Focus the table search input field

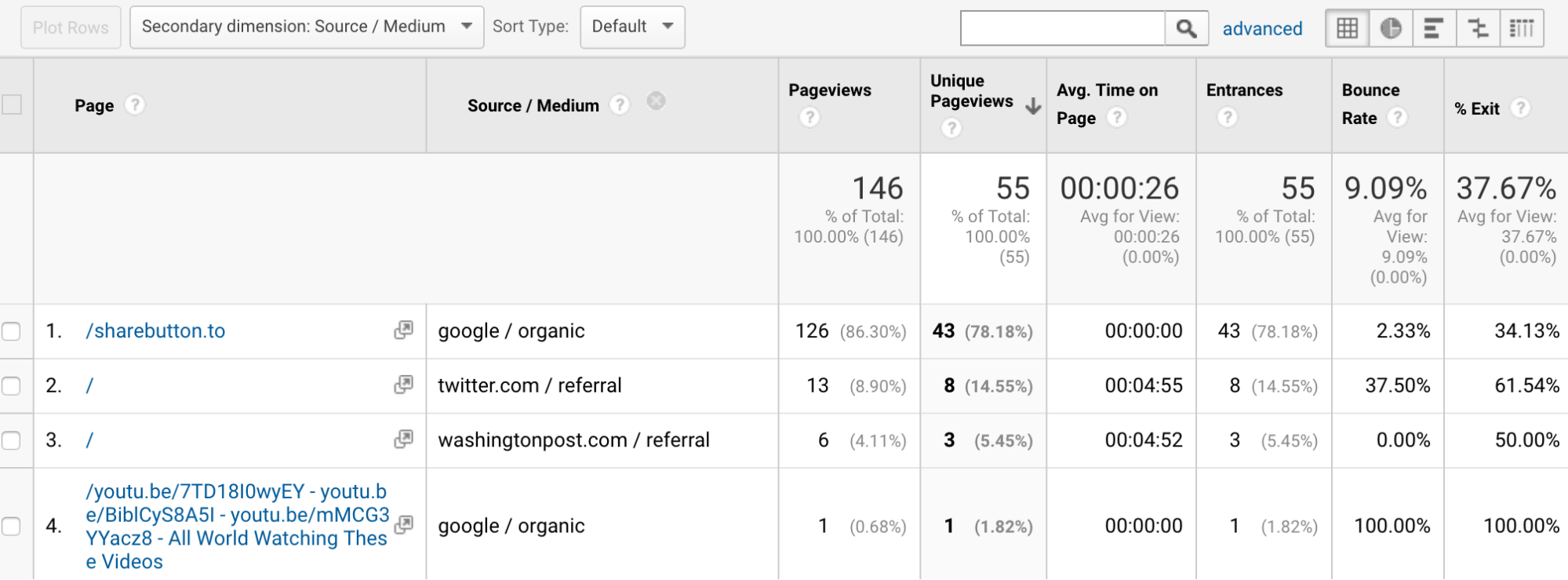click(x=1062, y=29)
